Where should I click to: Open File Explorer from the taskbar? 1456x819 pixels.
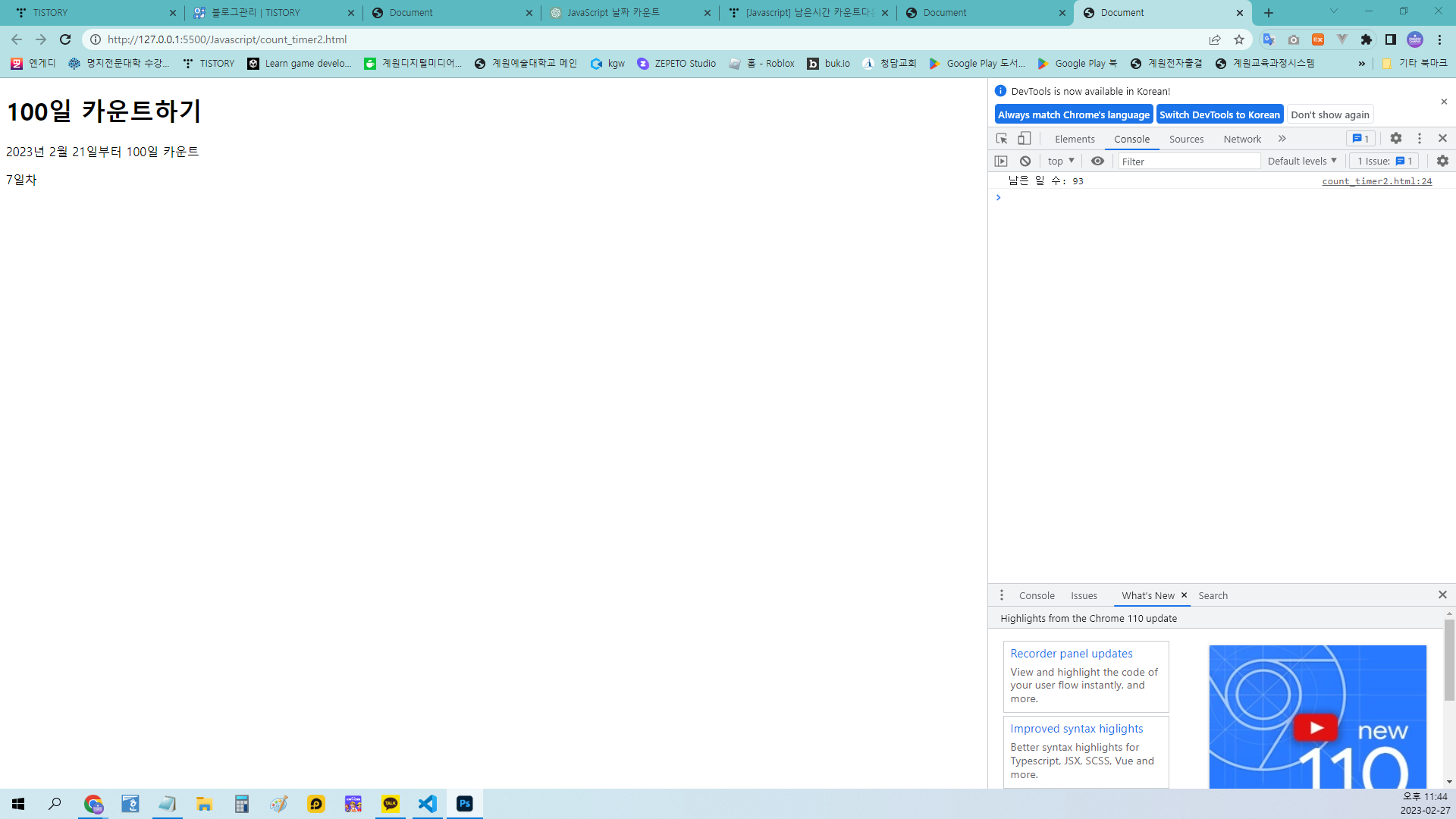click(205, 804)
